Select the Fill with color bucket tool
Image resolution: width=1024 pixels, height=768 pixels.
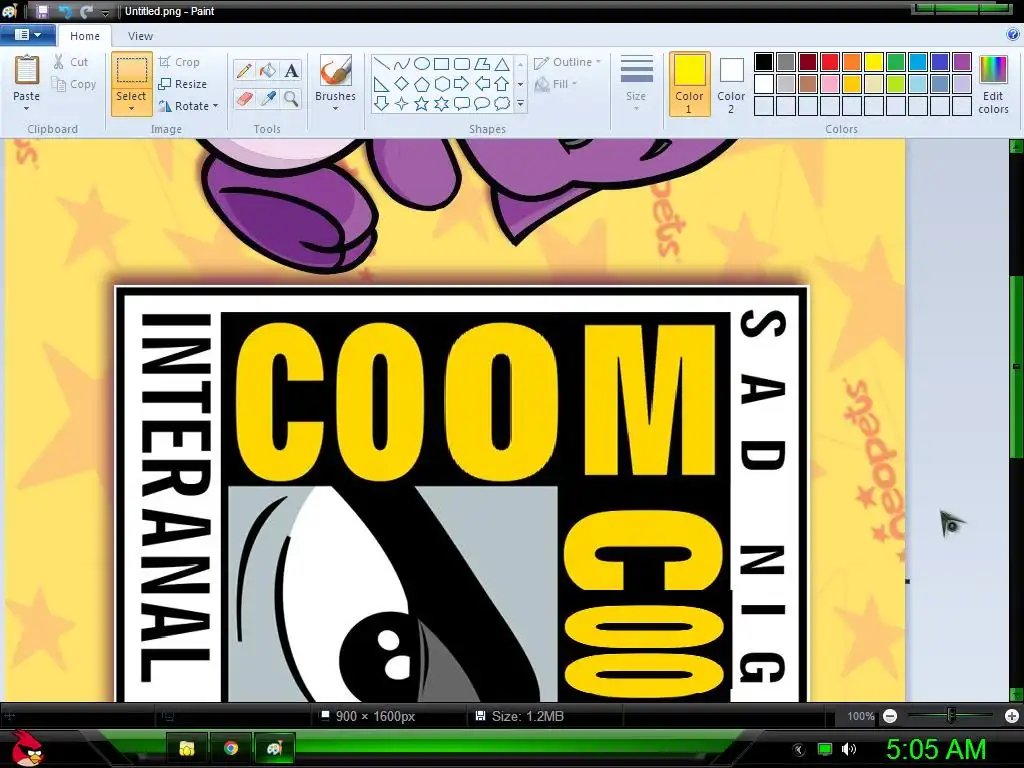[x=268, y=70]
